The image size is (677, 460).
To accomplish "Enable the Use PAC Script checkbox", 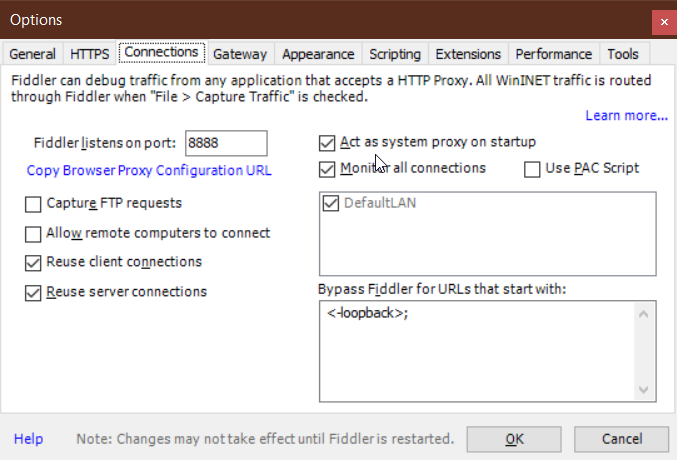I will [x=533, y=169].
